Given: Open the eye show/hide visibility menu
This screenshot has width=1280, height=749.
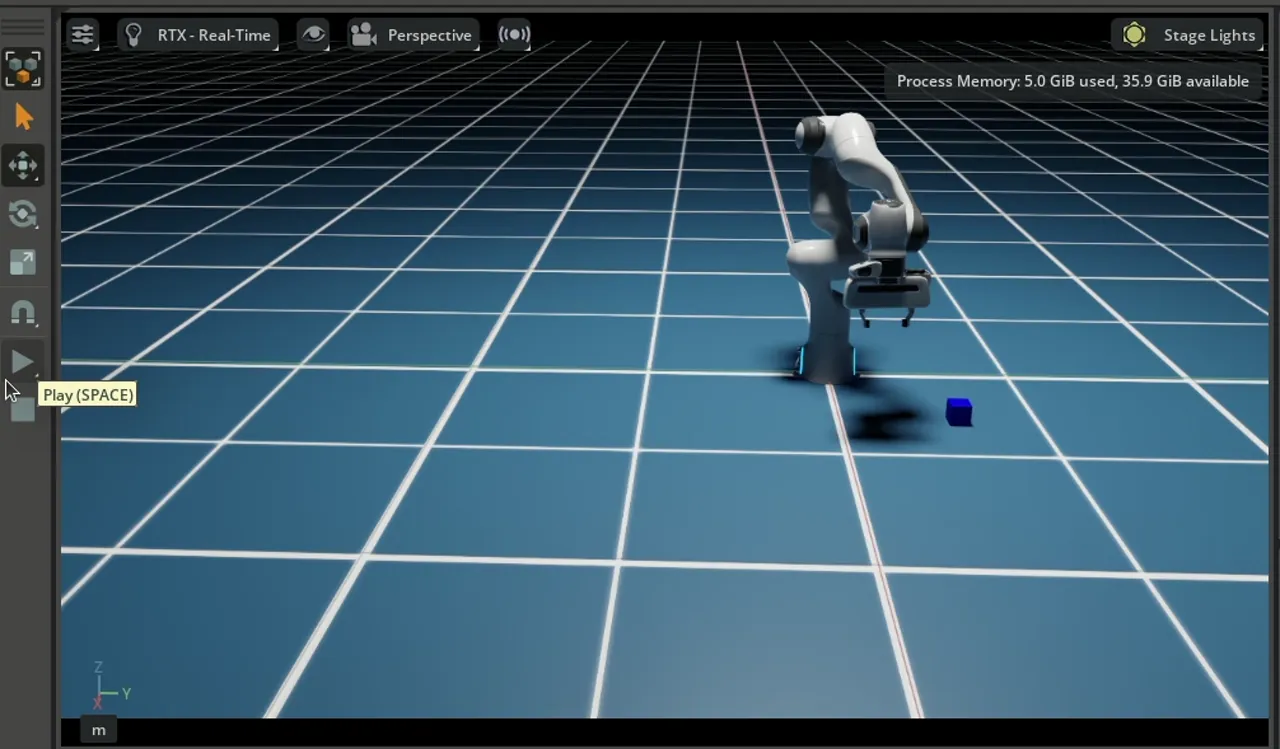Looking at the screenshot, I should click(314, 35).
